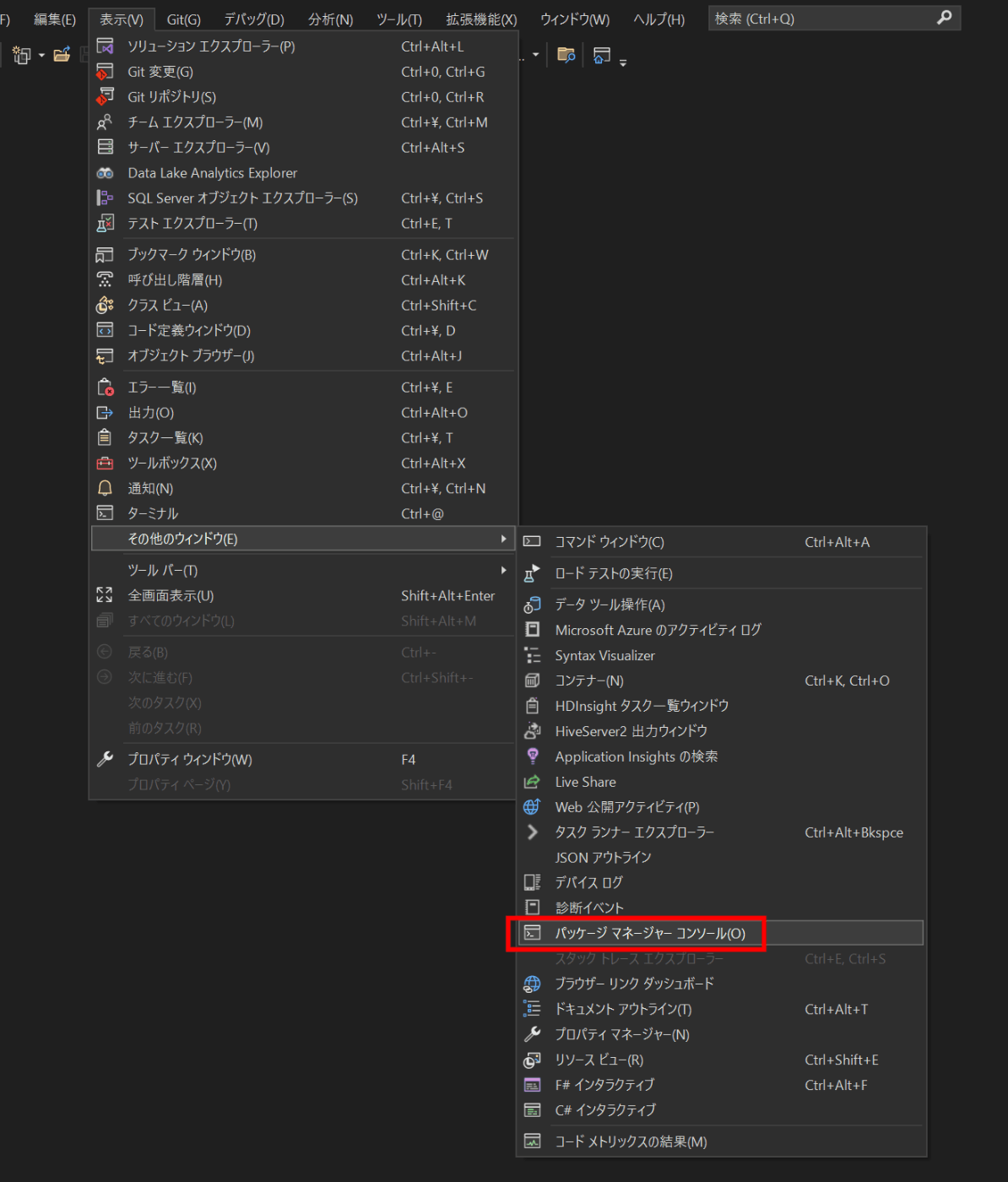The width and height of the screenshot is (1008, 1182).
Task: Click the チーム エクスプローラー icon
Action: point(105,122)
